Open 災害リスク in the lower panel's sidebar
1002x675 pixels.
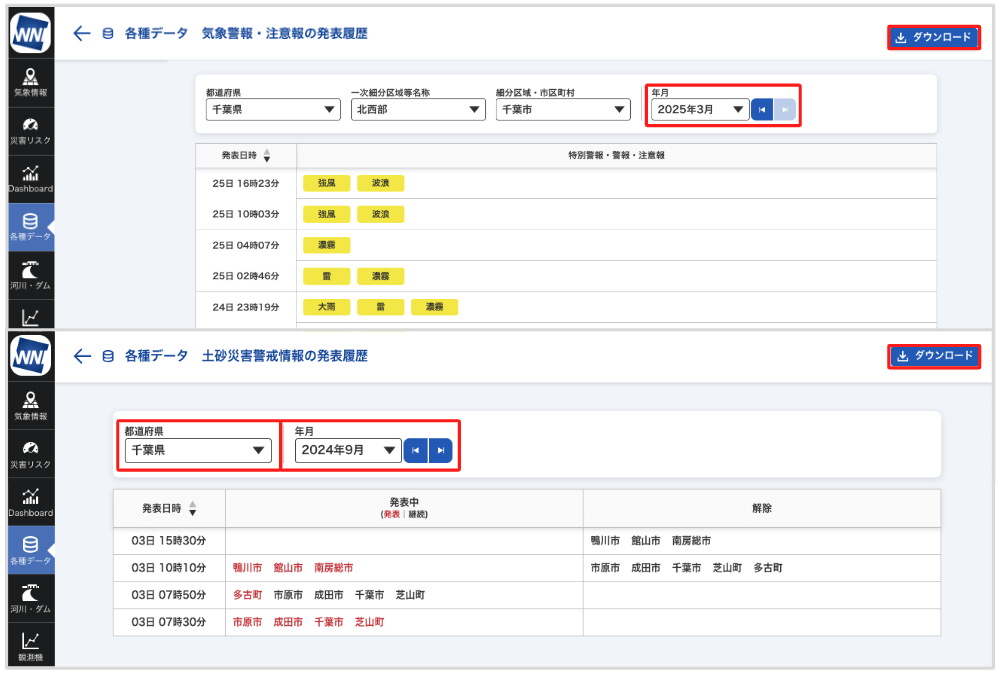(x=30, y=455)
